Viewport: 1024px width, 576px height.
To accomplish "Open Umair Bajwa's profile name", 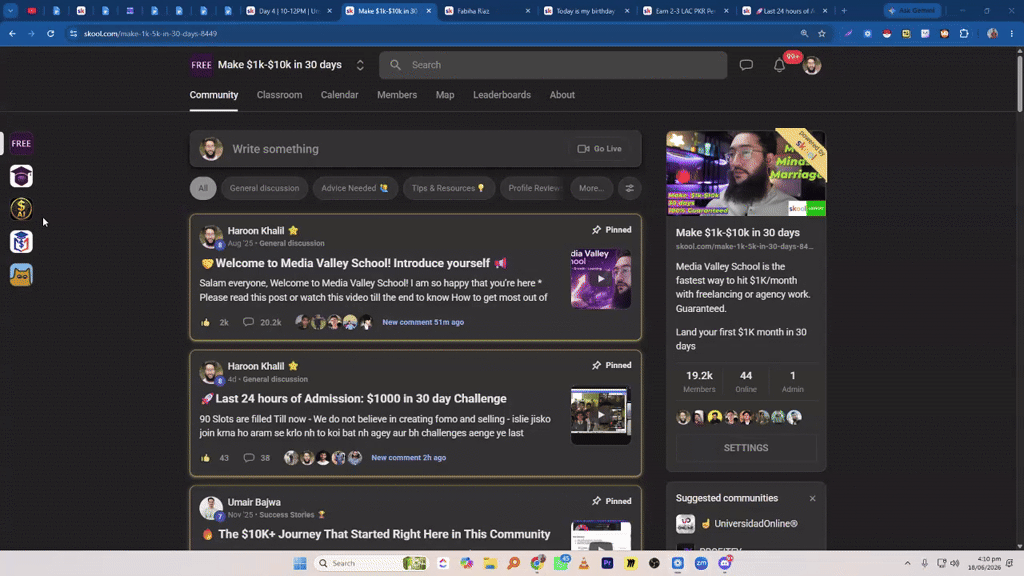I will (254, 502).
